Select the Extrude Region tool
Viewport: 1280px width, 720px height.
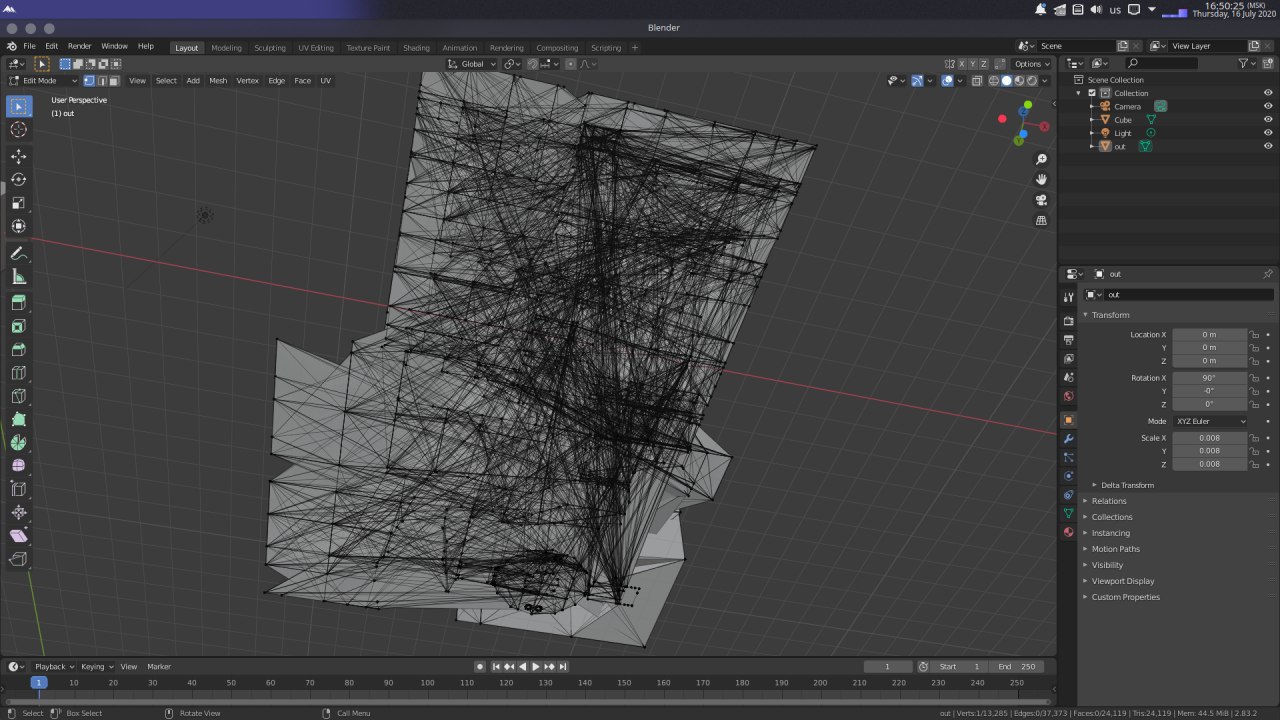[19, 303]
